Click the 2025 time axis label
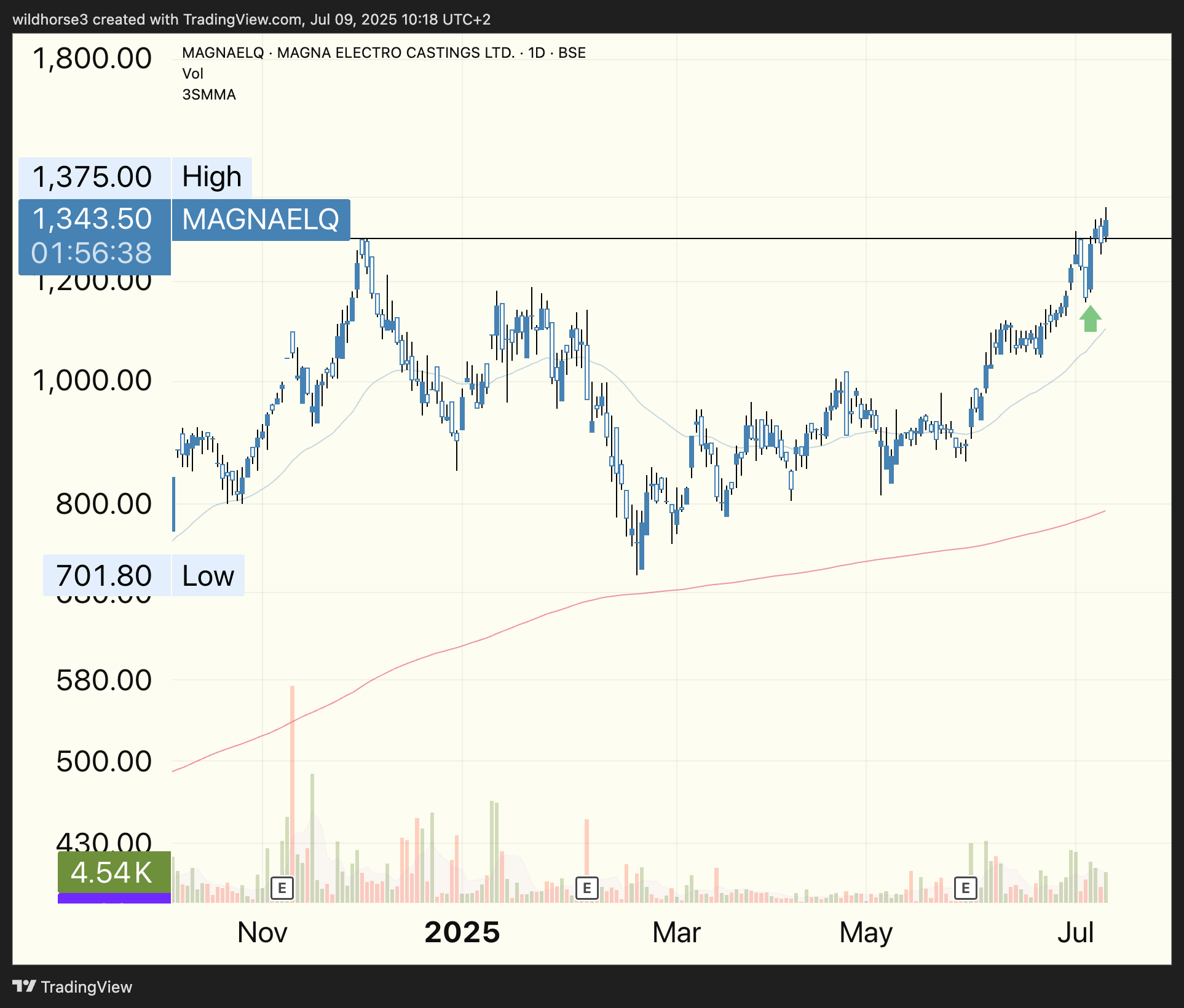Screen dimensions: 1184x1008 pos(462,933)
